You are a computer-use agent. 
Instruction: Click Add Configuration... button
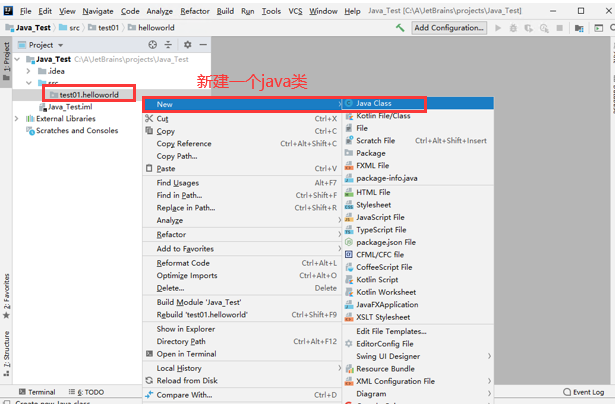(x=449, y=28)
